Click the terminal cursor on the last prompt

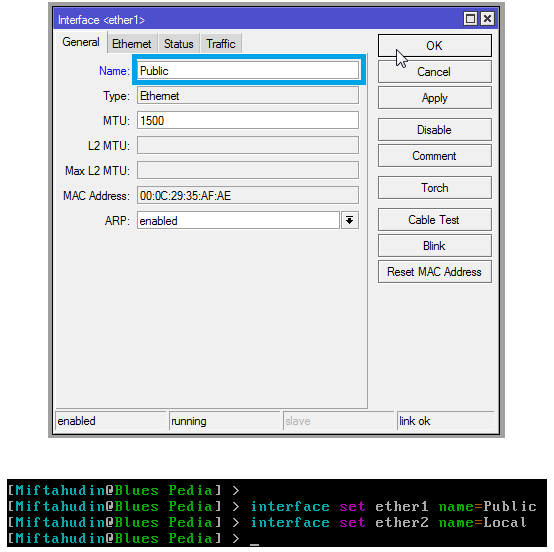(x=254, y=544)
